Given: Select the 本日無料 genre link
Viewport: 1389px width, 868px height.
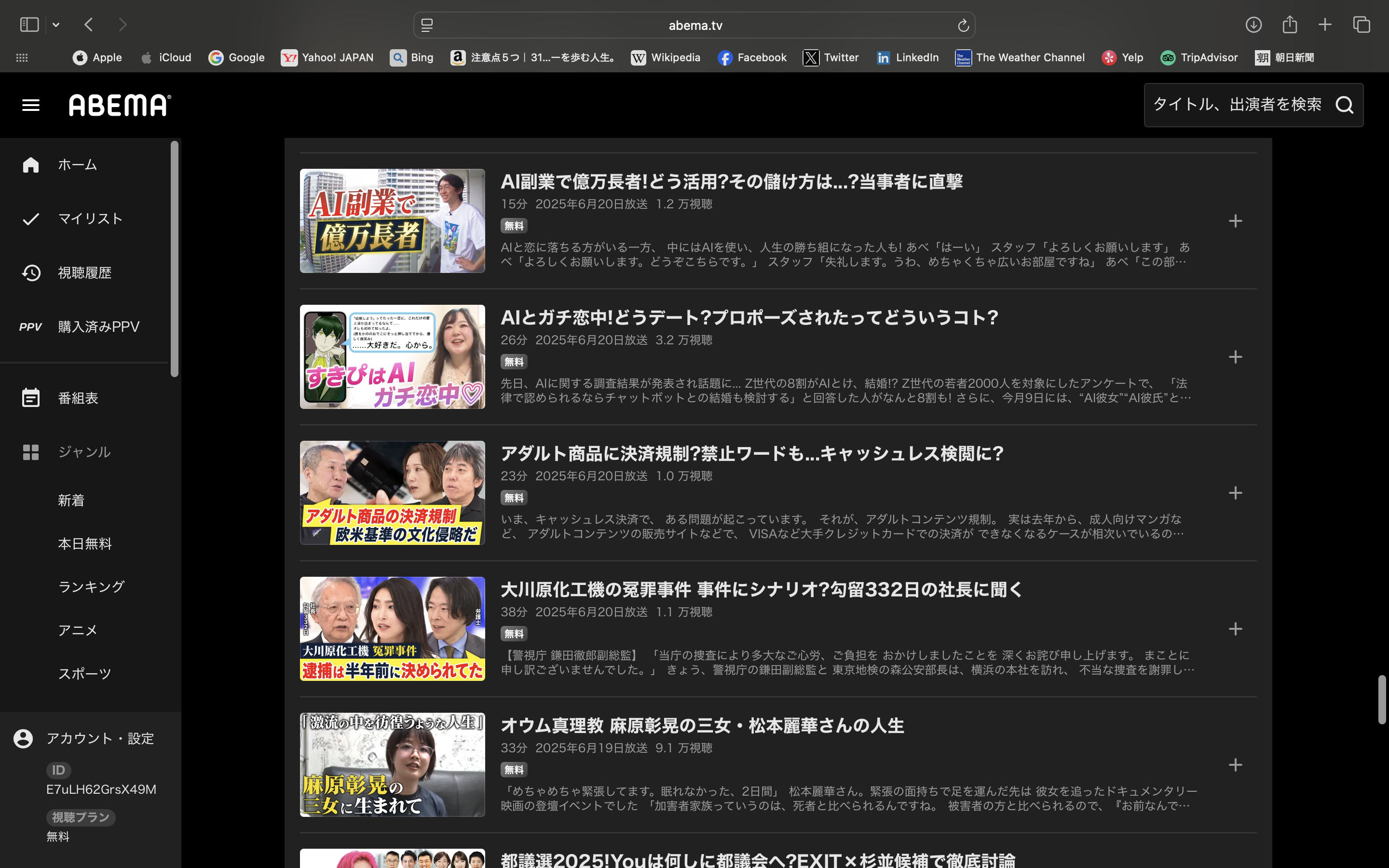Looking at the screenshot, I should (x=85, y=543).
